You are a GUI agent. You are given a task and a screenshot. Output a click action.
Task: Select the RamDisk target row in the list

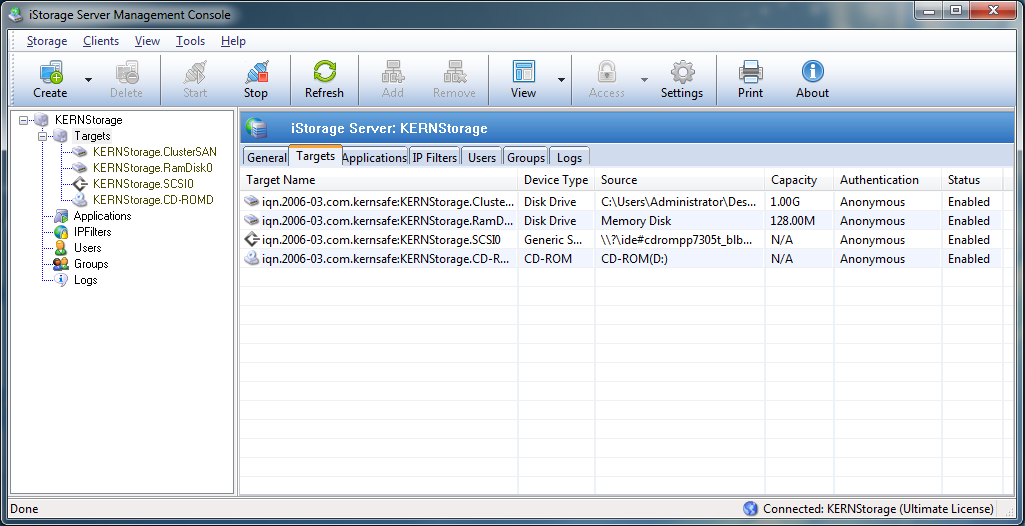click(x=621, y=221)
